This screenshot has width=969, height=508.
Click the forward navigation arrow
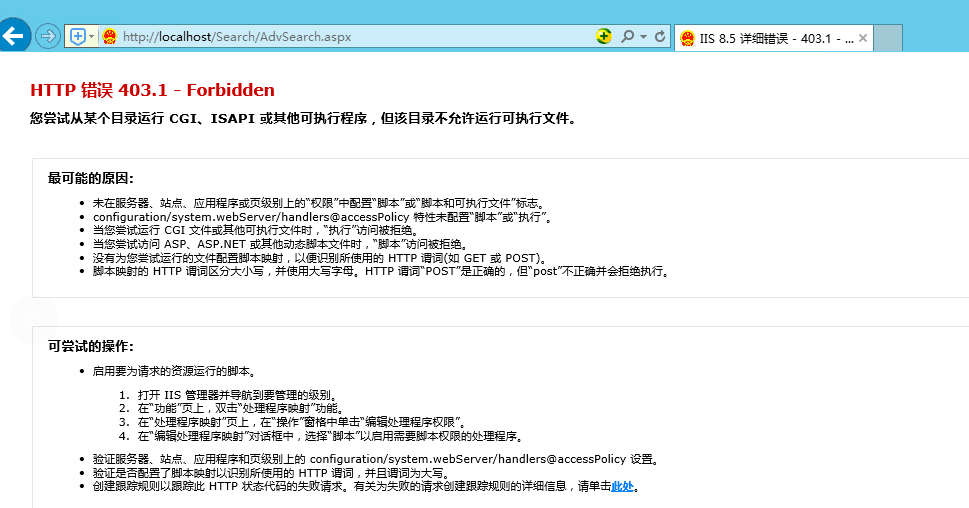(x=47, y=37)
